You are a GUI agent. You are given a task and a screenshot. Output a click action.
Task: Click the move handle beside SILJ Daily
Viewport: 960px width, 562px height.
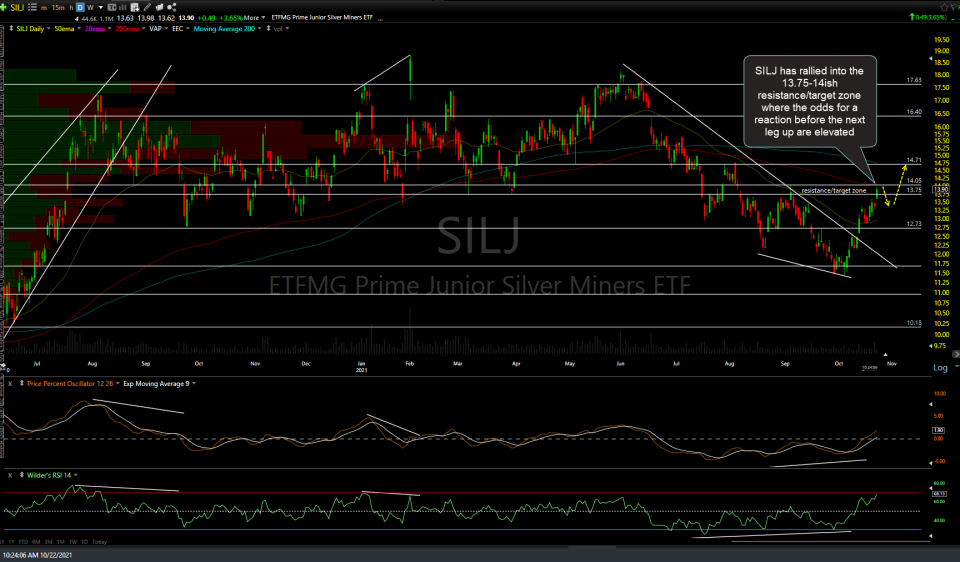11,29
